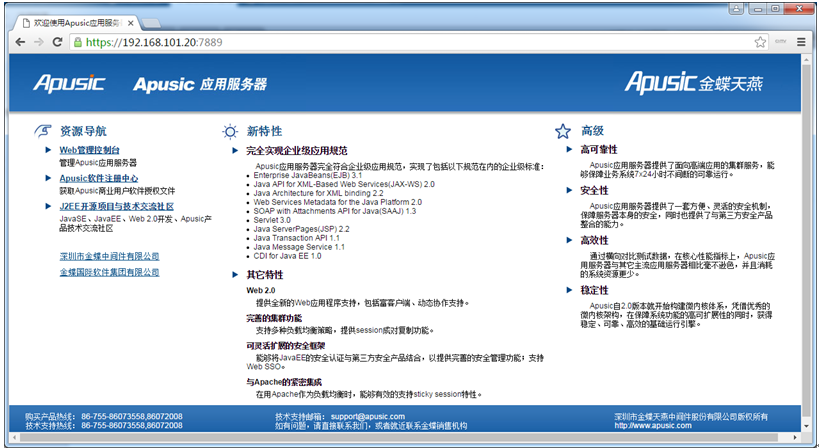819x448 pixels.
Task: Click 可灵活扩展的安全框架 subheading
Action: pos(286,346)
